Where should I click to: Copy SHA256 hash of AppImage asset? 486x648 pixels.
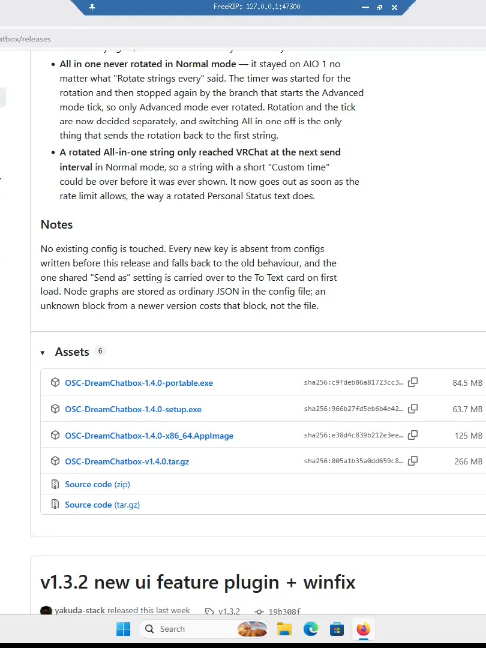pos(413,435)
